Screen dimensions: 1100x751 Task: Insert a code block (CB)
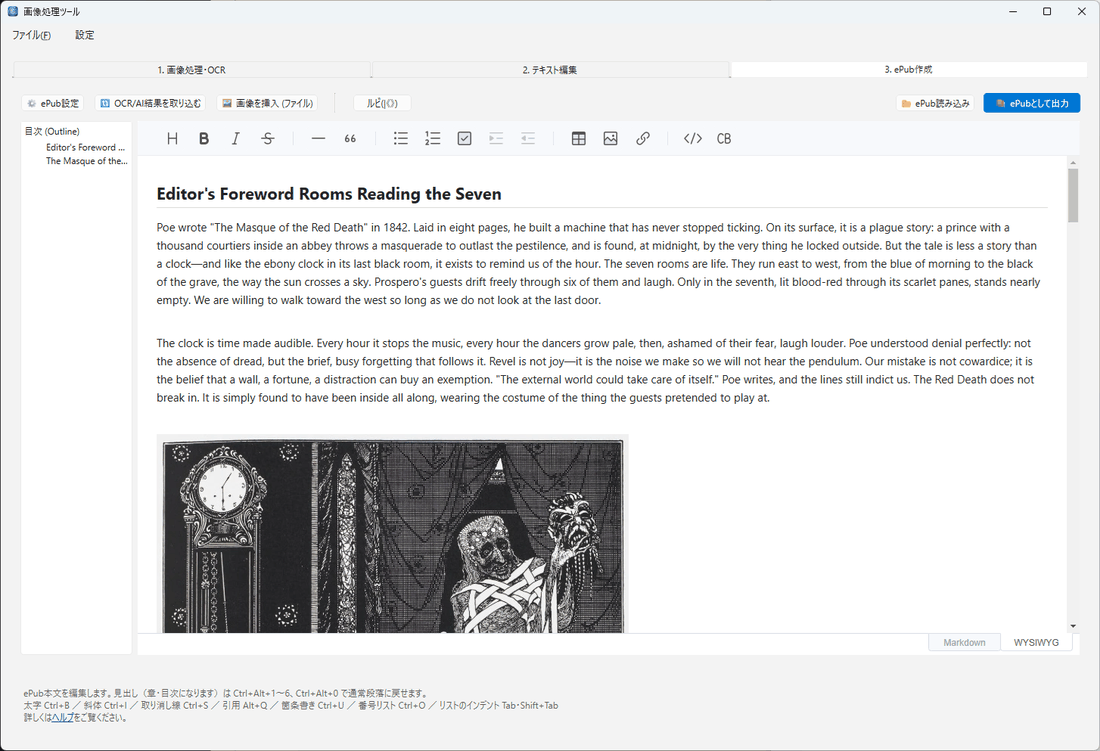pos(724,139)
